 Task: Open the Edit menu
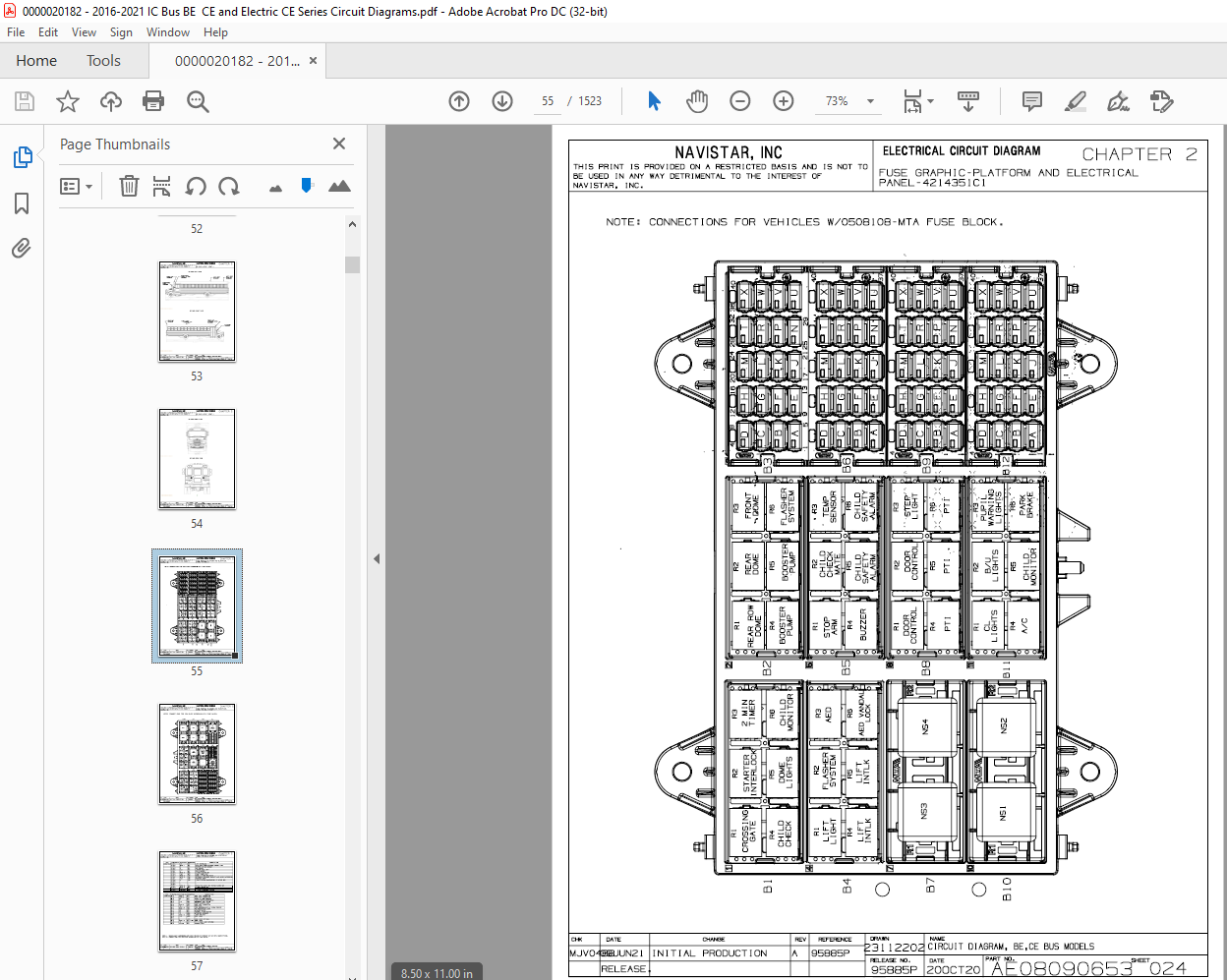pos(48,32)
